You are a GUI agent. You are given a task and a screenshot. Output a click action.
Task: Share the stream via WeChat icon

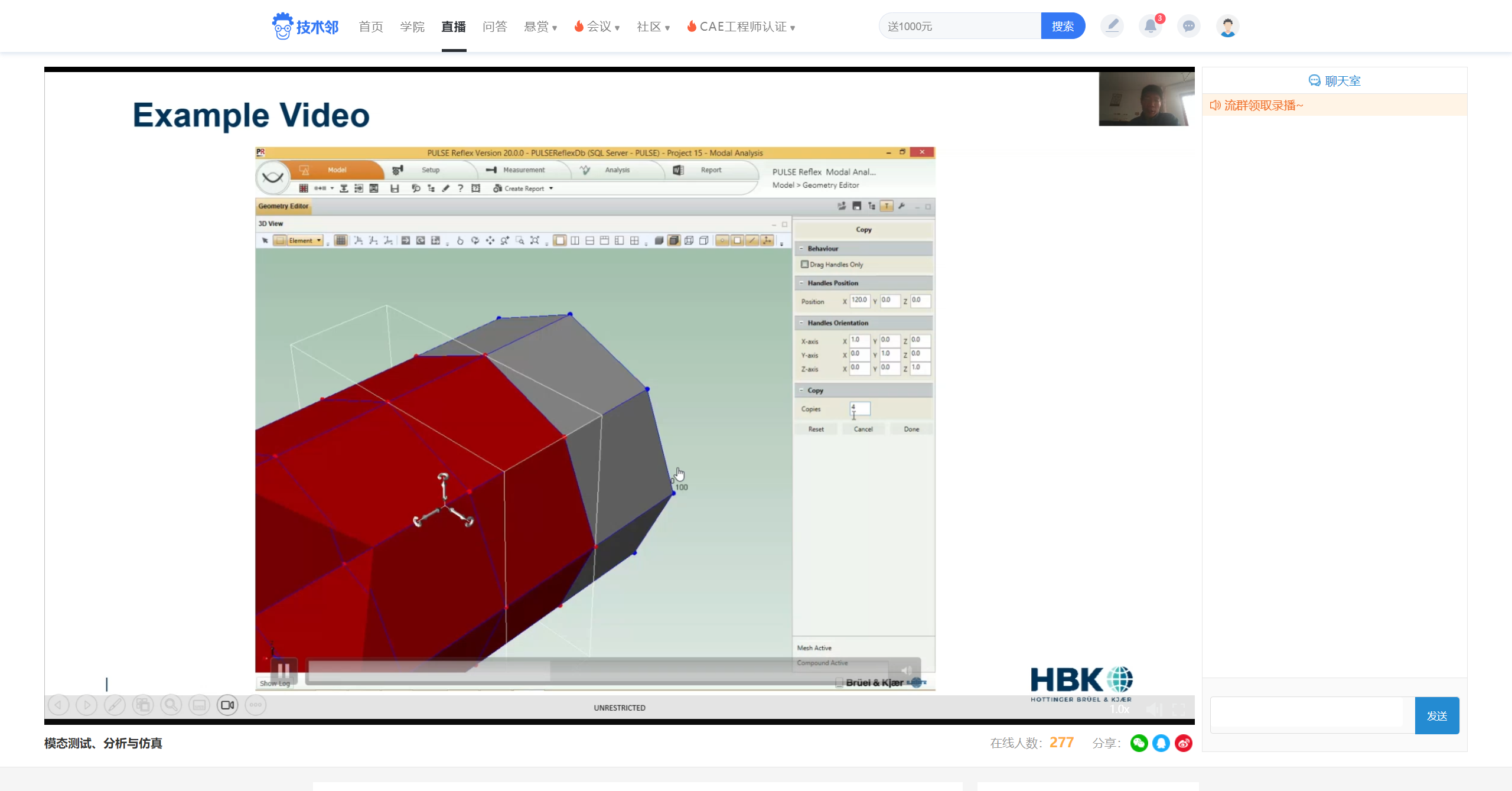click(1139, 743)
